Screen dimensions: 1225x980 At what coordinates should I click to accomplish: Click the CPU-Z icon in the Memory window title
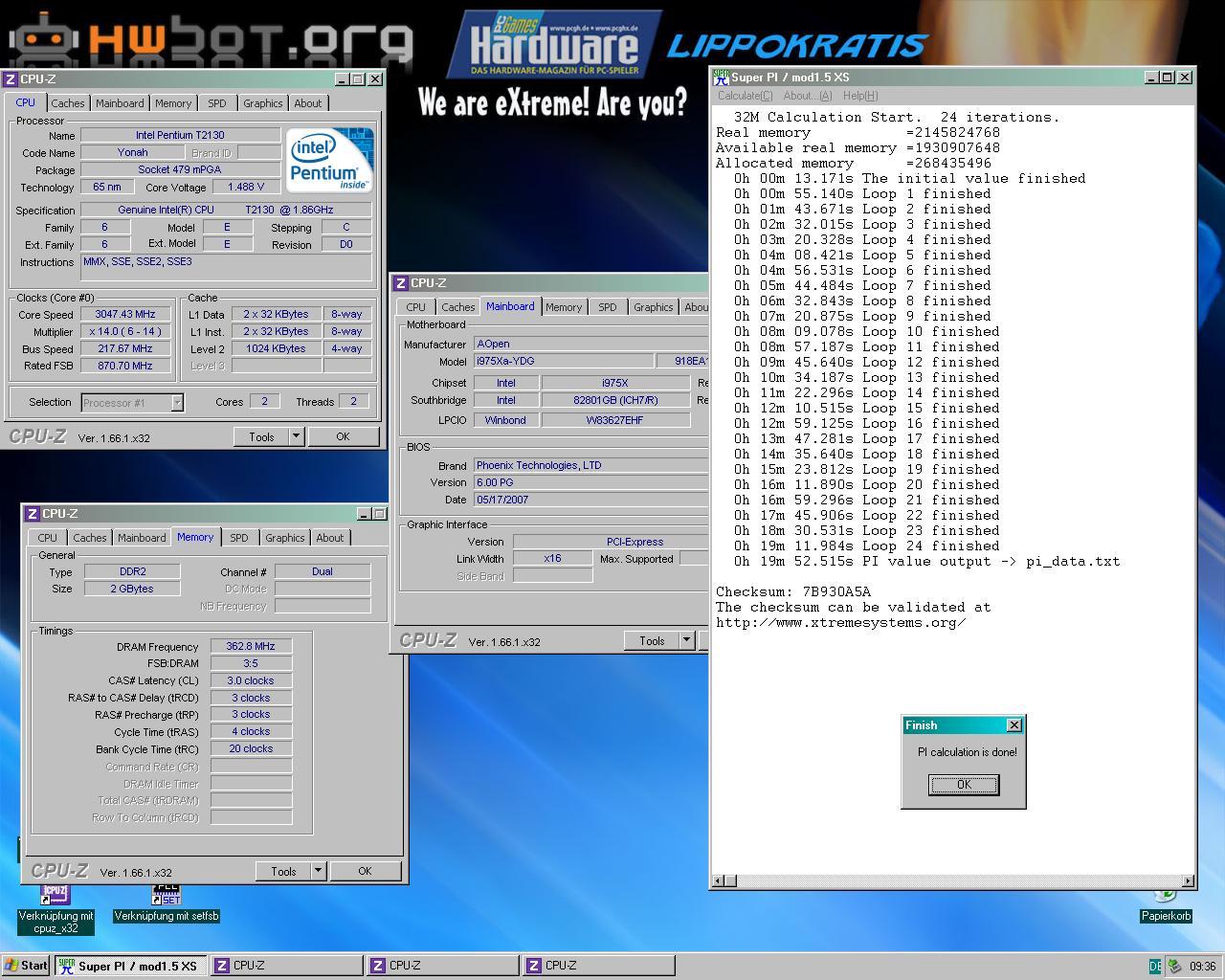(x=33, y=514)
